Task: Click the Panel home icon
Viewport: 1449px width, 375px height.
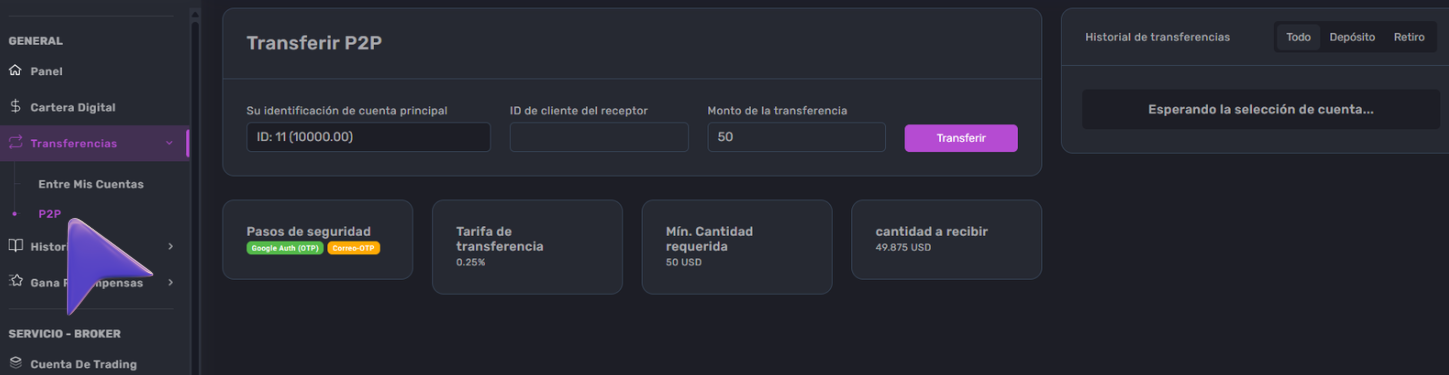Action: click(x=15, y=71)
